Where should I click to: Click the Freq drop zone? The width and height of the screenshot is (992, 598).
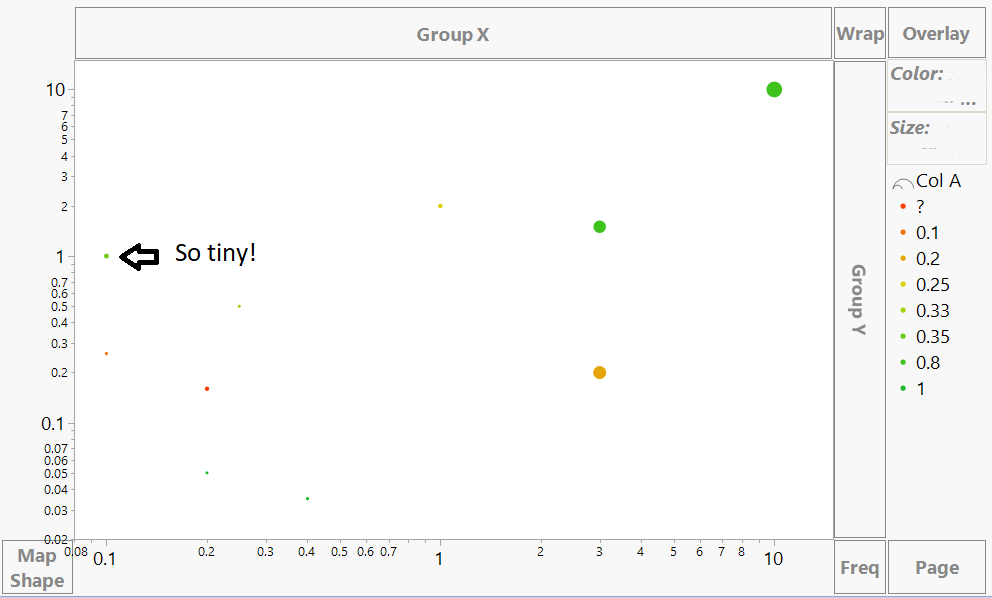click(860, 568)
